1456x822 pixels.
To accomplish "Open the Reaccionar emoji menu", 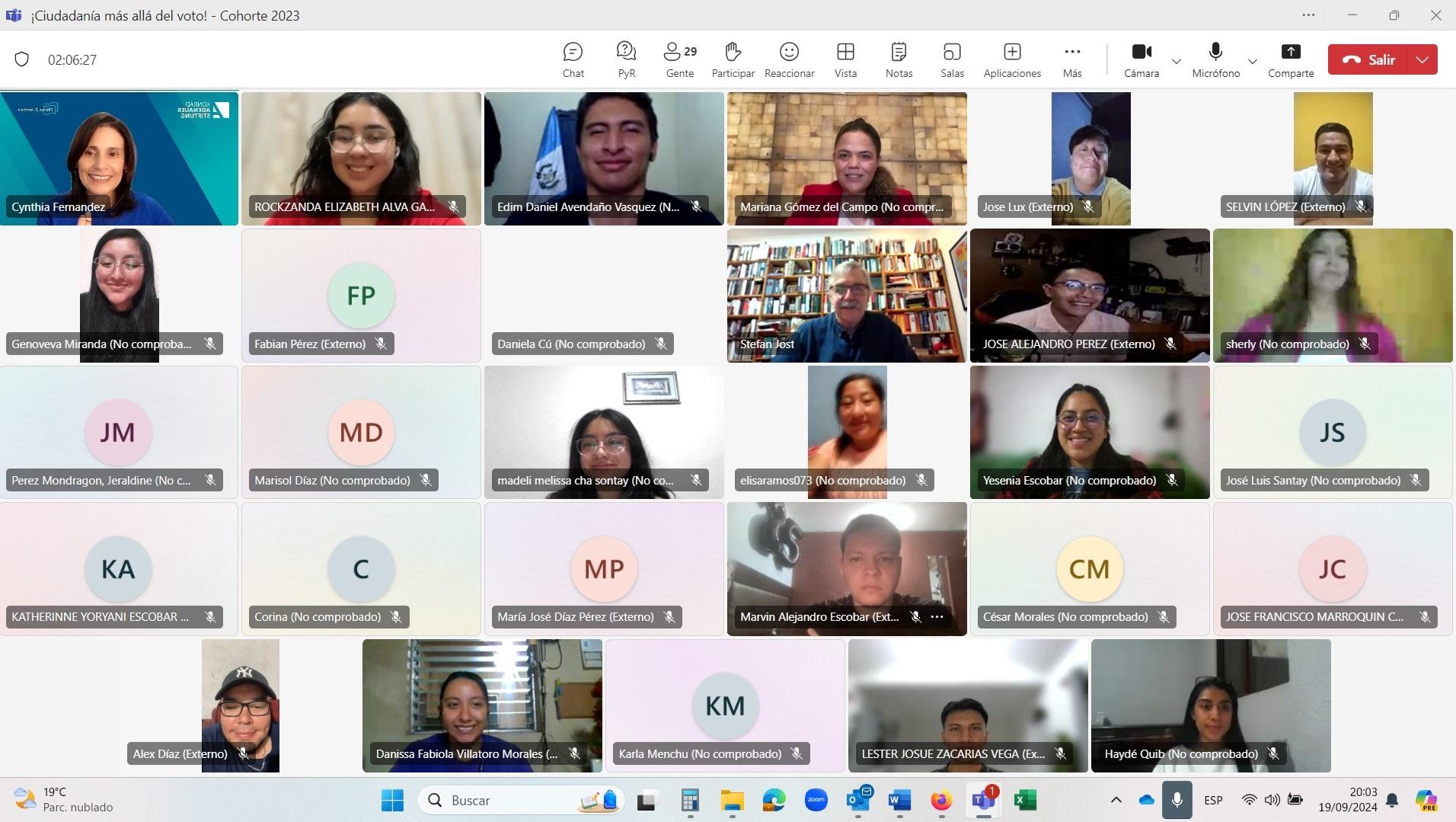I will [789, 59].
